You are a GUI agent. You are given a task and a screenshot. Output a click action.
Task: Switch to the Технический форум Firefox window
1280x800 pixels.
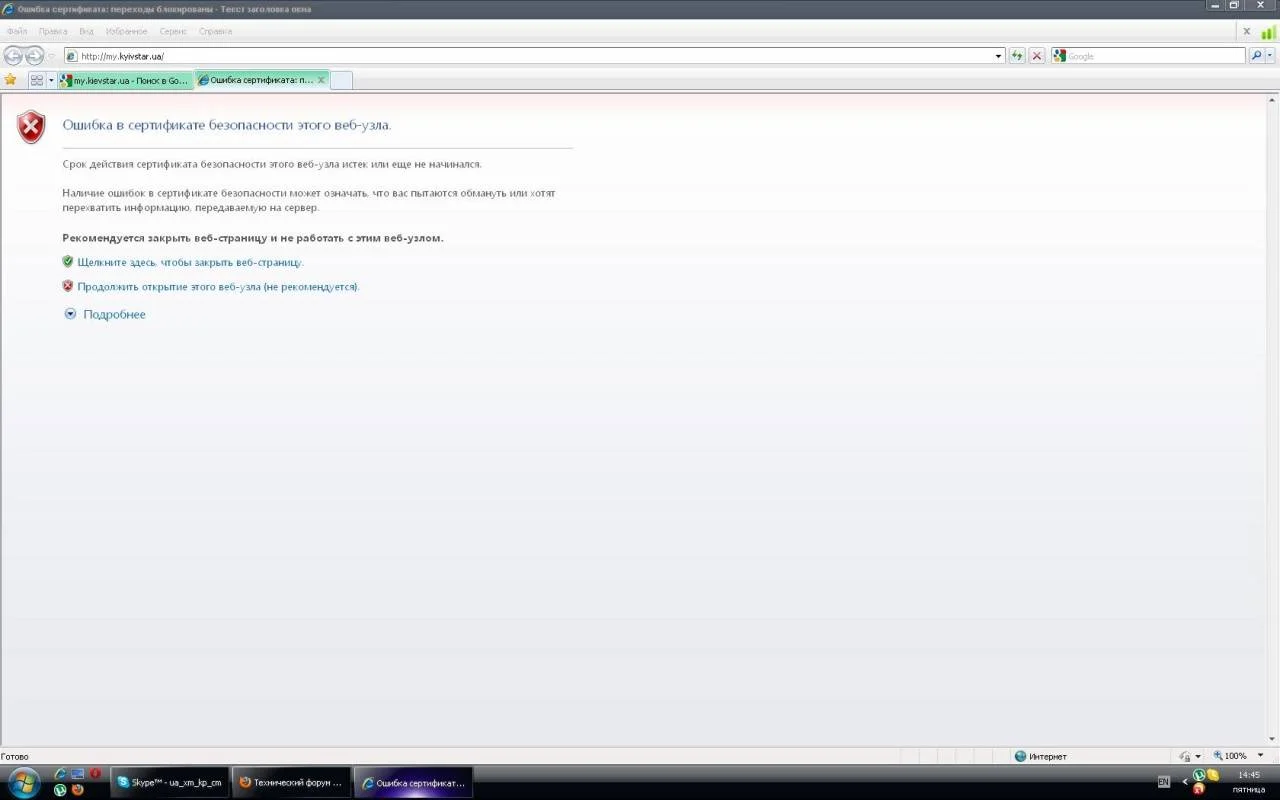(291, 783)
